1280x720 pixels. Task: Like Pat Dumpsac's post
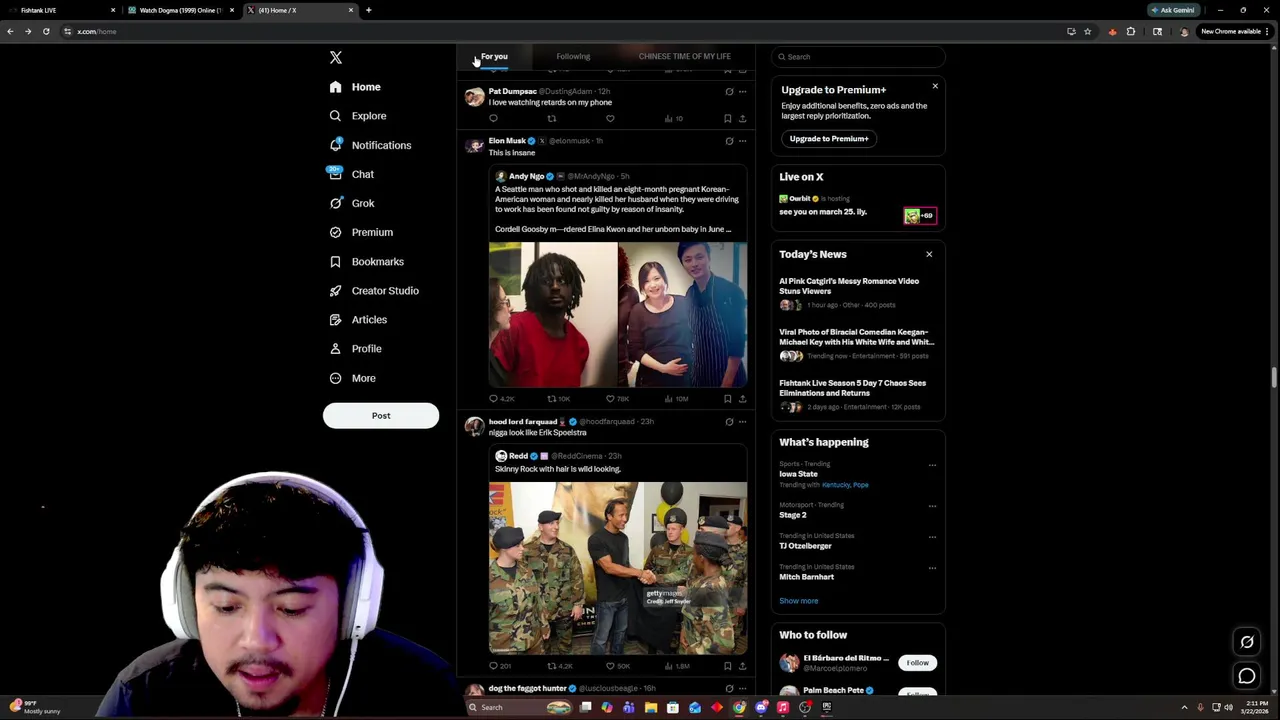pyautogui.click(x=610, y=119)
